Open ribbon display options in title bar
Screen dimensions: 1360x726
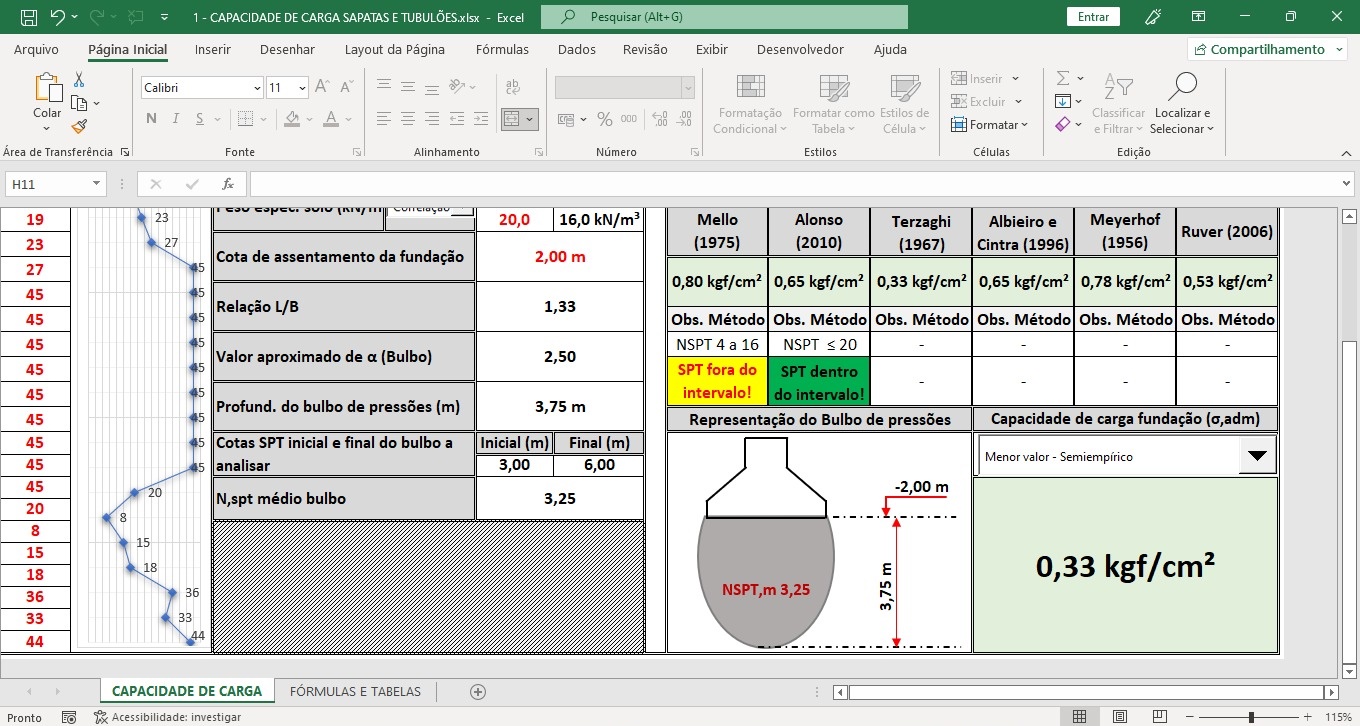pos(1198,17)
